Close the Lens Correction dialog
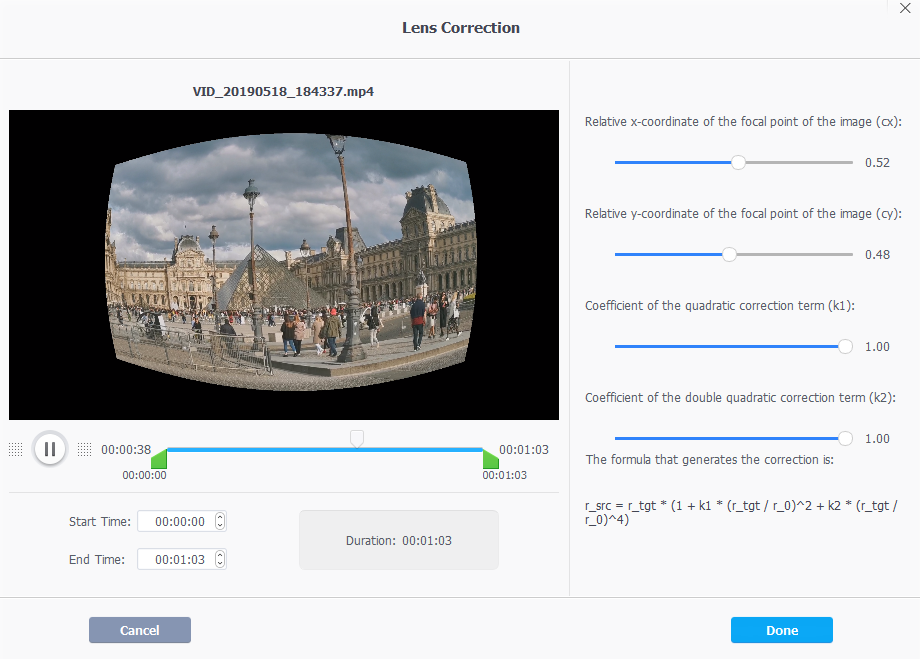Viewport: 920px width, 659px height. (x=905, y=8)
